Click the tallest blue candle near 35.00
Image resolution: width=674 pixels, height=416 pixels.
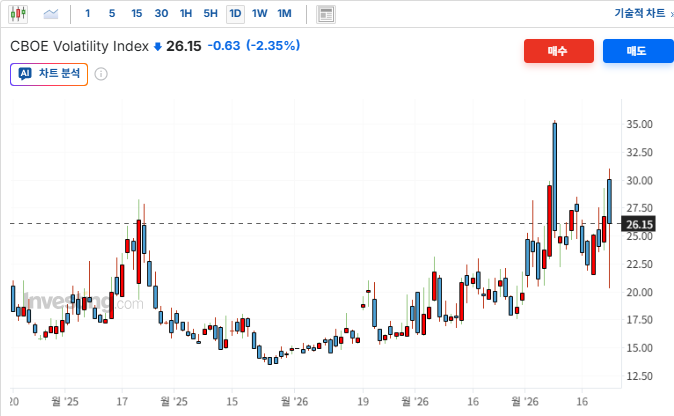(555, 177)
